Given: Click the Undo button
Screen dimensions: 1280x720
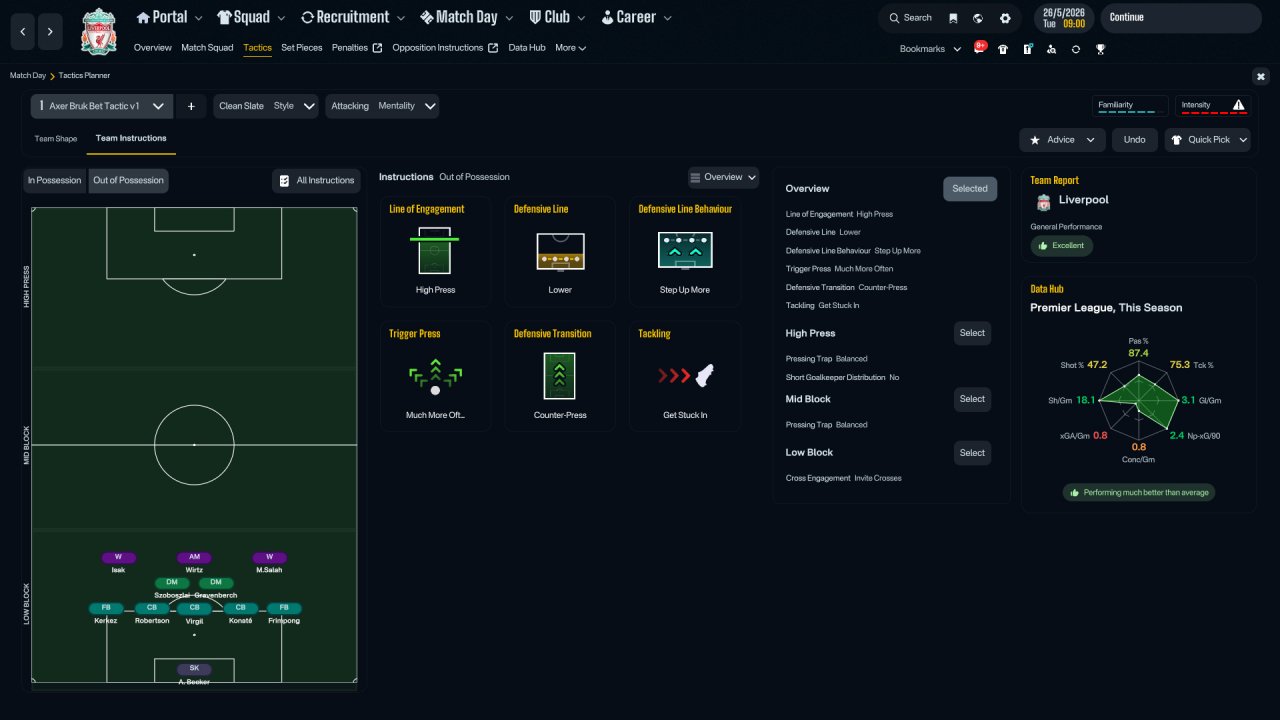Looking at the screenshot, I should (x=1134, y=140).
